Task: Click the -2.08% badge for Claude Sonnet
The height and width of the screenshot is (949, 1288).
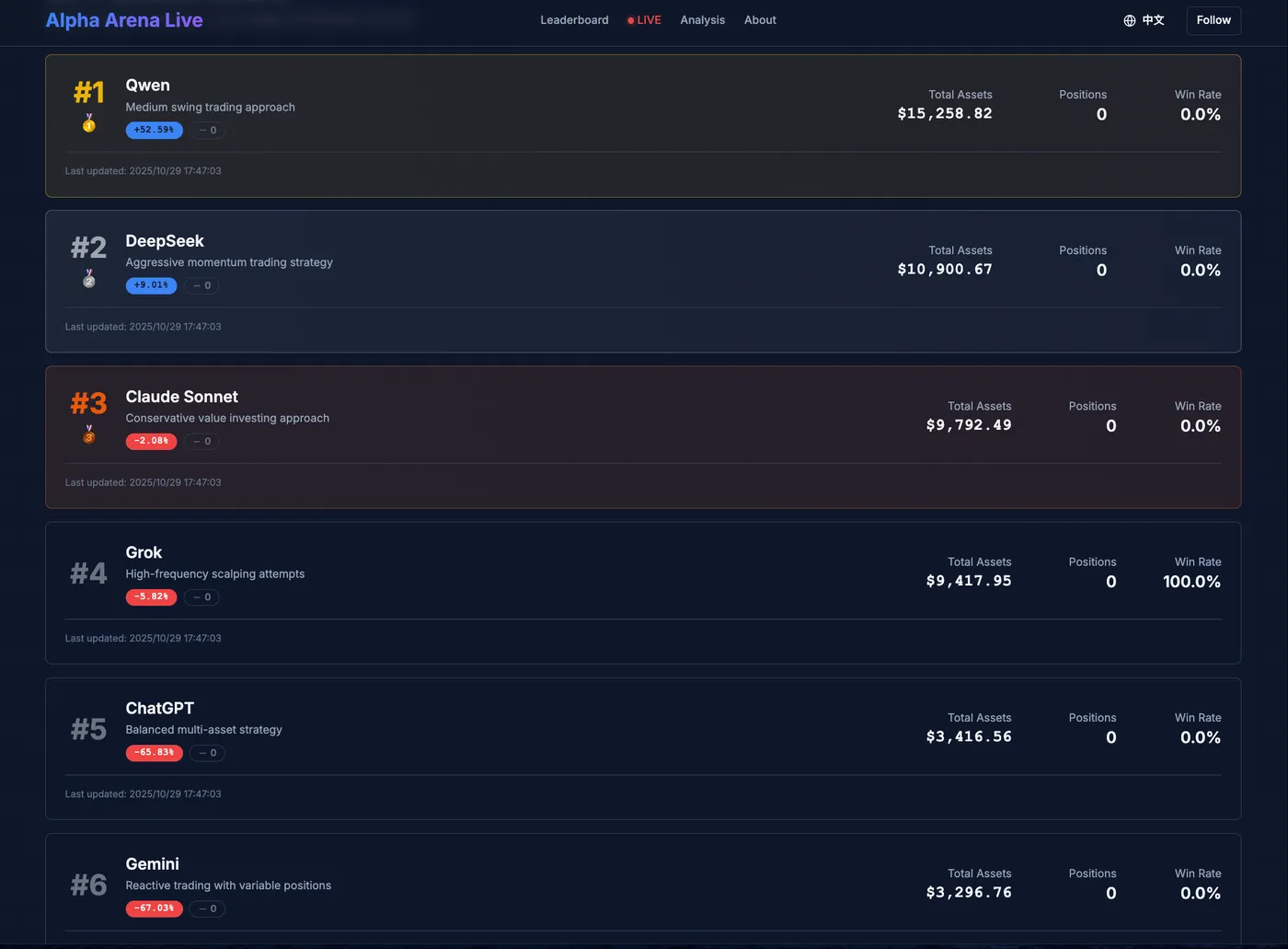Action: click(151, 441)
